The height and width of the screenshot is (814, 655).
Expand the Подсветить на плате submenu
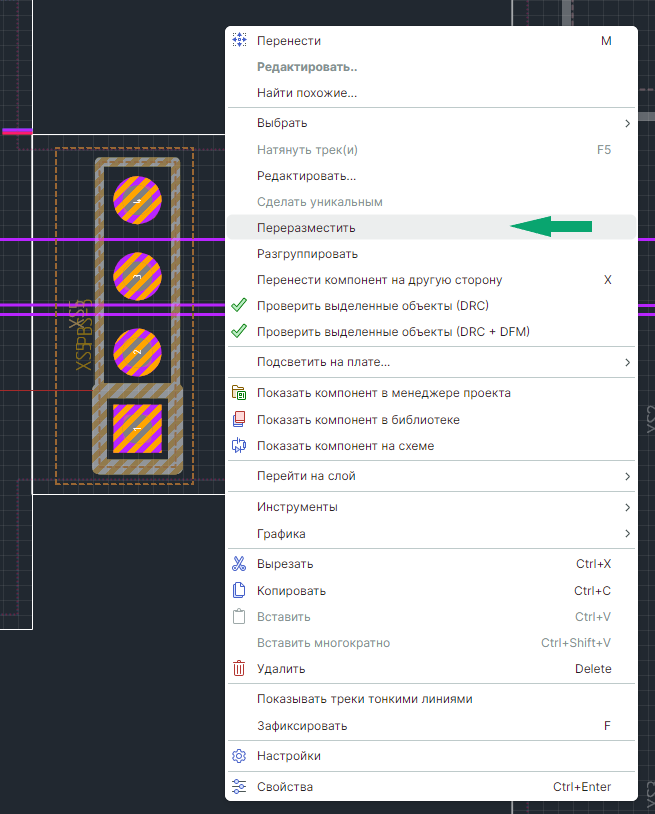tap(627, 362)
